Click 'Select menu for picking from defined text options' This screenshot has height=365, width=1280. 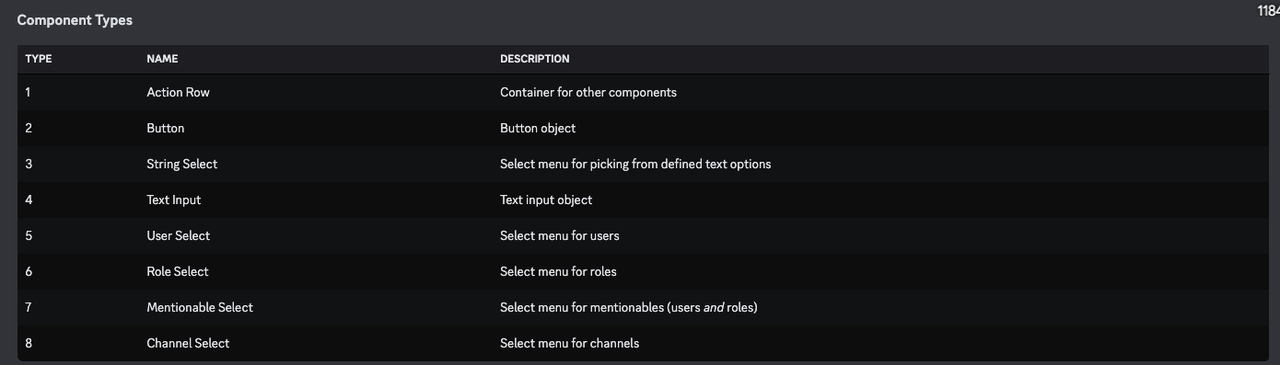[x=635, y=164]
